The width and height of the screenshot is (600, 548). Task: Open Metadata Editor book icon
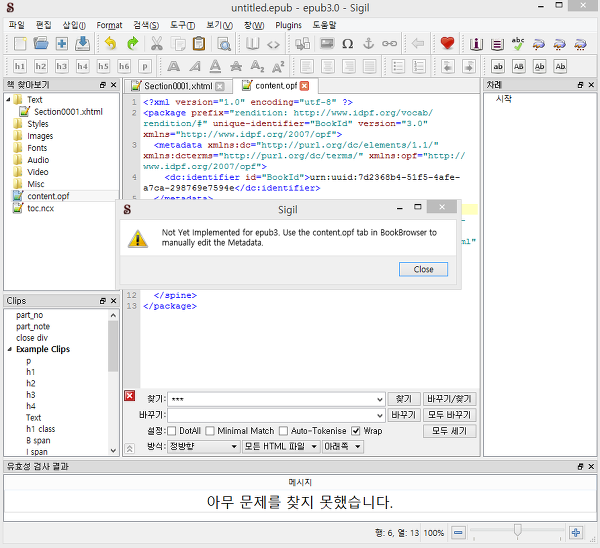[x=476, y=44]
